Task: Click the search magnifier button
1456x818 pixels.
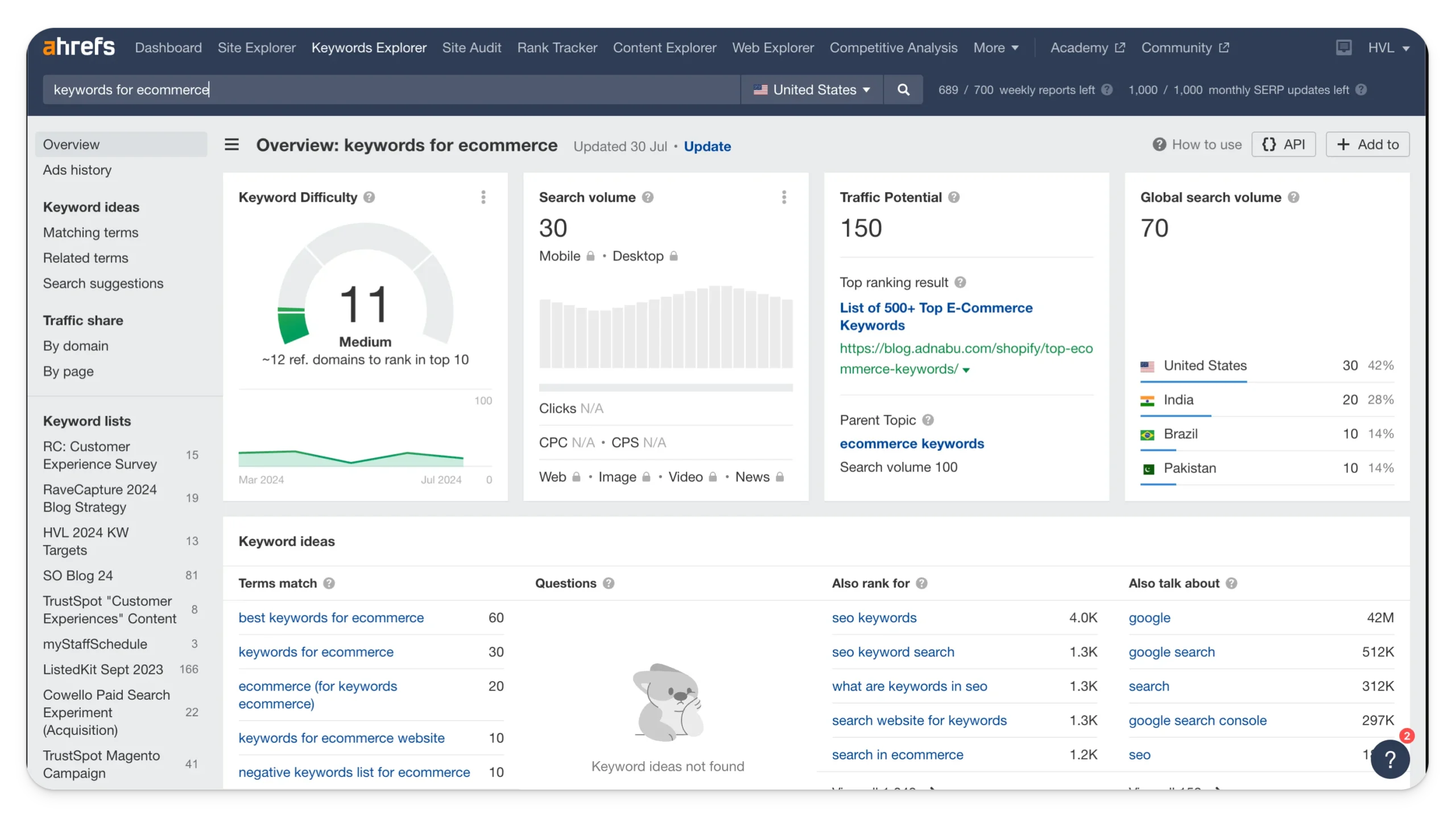Action: click(x=903, y=90)
